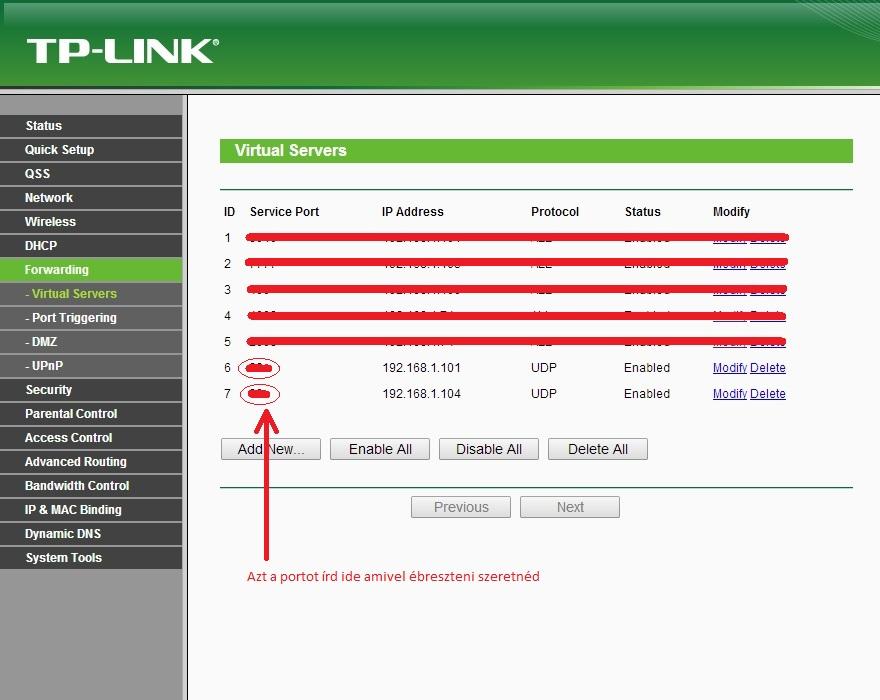Delete the 192.168.1.104 entry
The height and width of the screenshot is (700, 880).
coord(768,394)
